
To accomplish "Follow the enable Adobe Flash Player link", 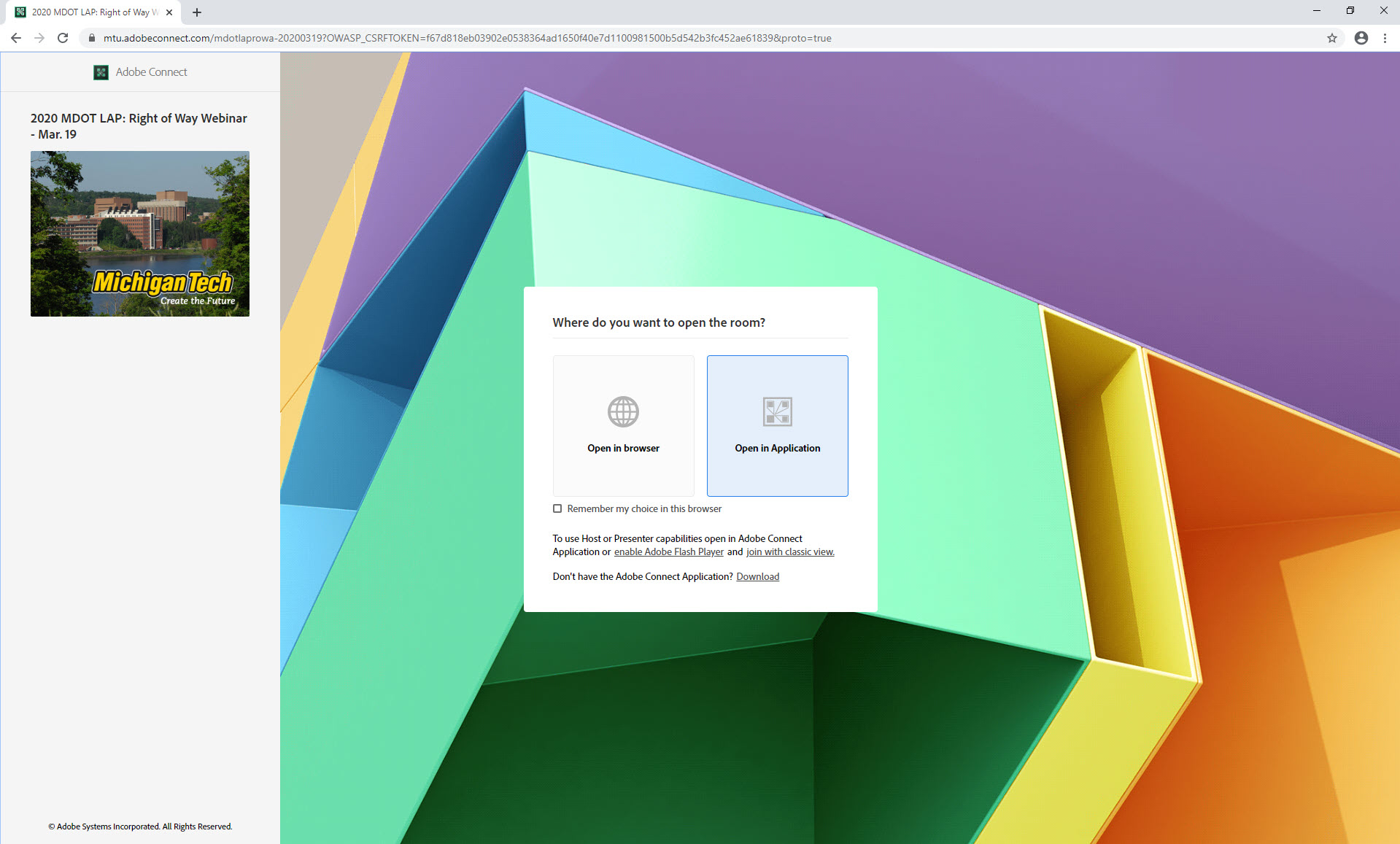I will [669, 552].
